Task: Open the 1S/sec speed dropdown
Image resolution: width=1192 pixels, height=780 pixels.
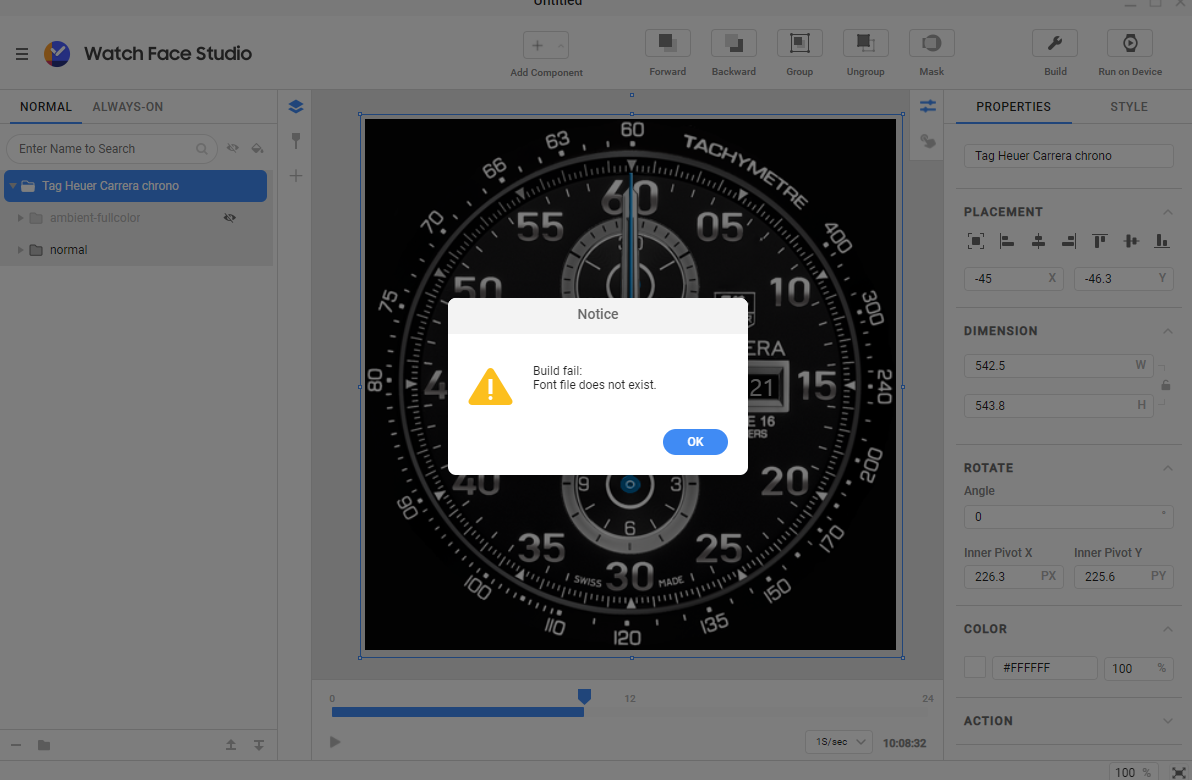Action: [839, 742]
